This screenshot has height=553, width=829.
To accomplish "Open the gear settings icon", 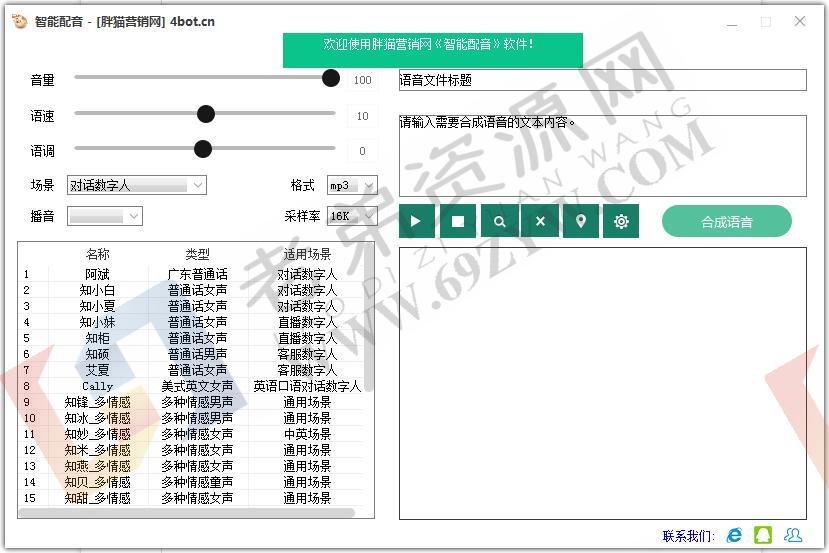I will click(621, 221).
